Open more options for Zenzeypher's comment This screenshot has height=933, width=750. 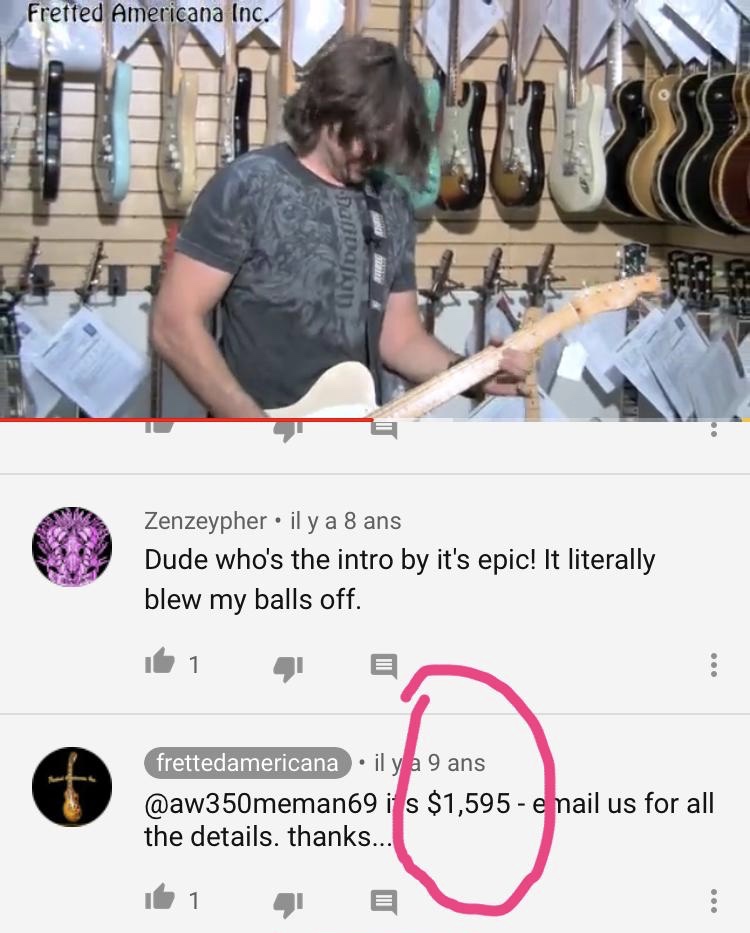[x=714, y=665]
